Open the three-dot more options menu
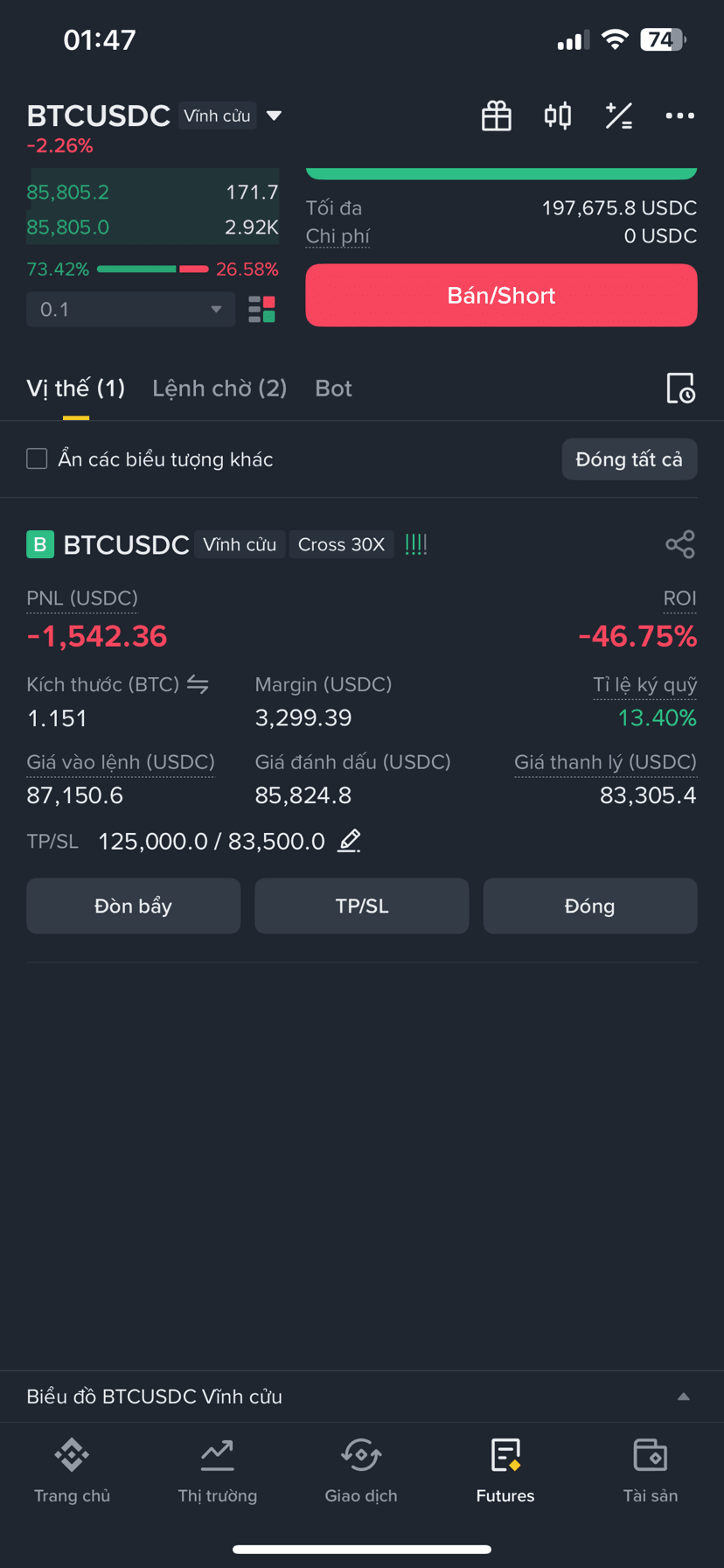The height and width of the screenshot is (1568, 724). (679, 115)
